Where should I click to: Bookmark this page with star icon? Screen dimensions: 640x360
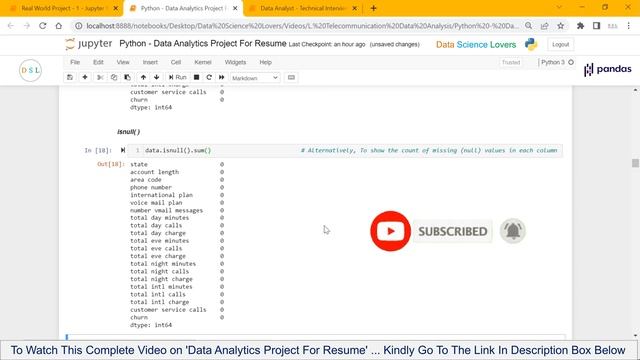click(560, 26)
